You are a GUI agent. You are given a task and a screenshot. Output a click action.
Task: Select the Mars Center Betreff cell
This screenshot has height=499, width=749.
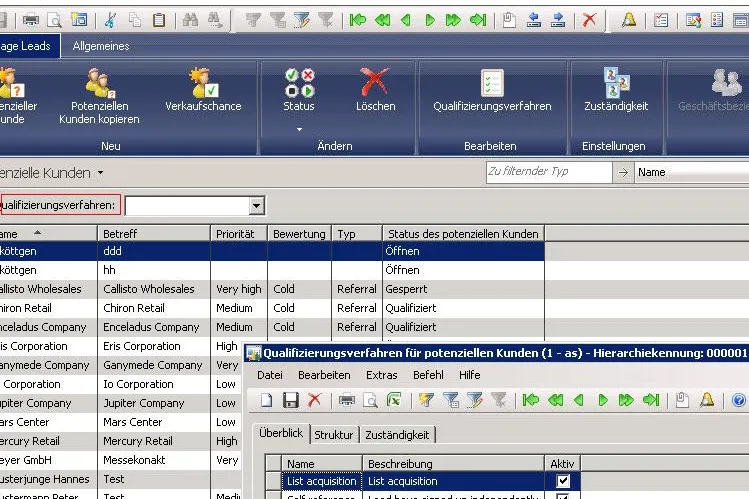click(154, 422)
